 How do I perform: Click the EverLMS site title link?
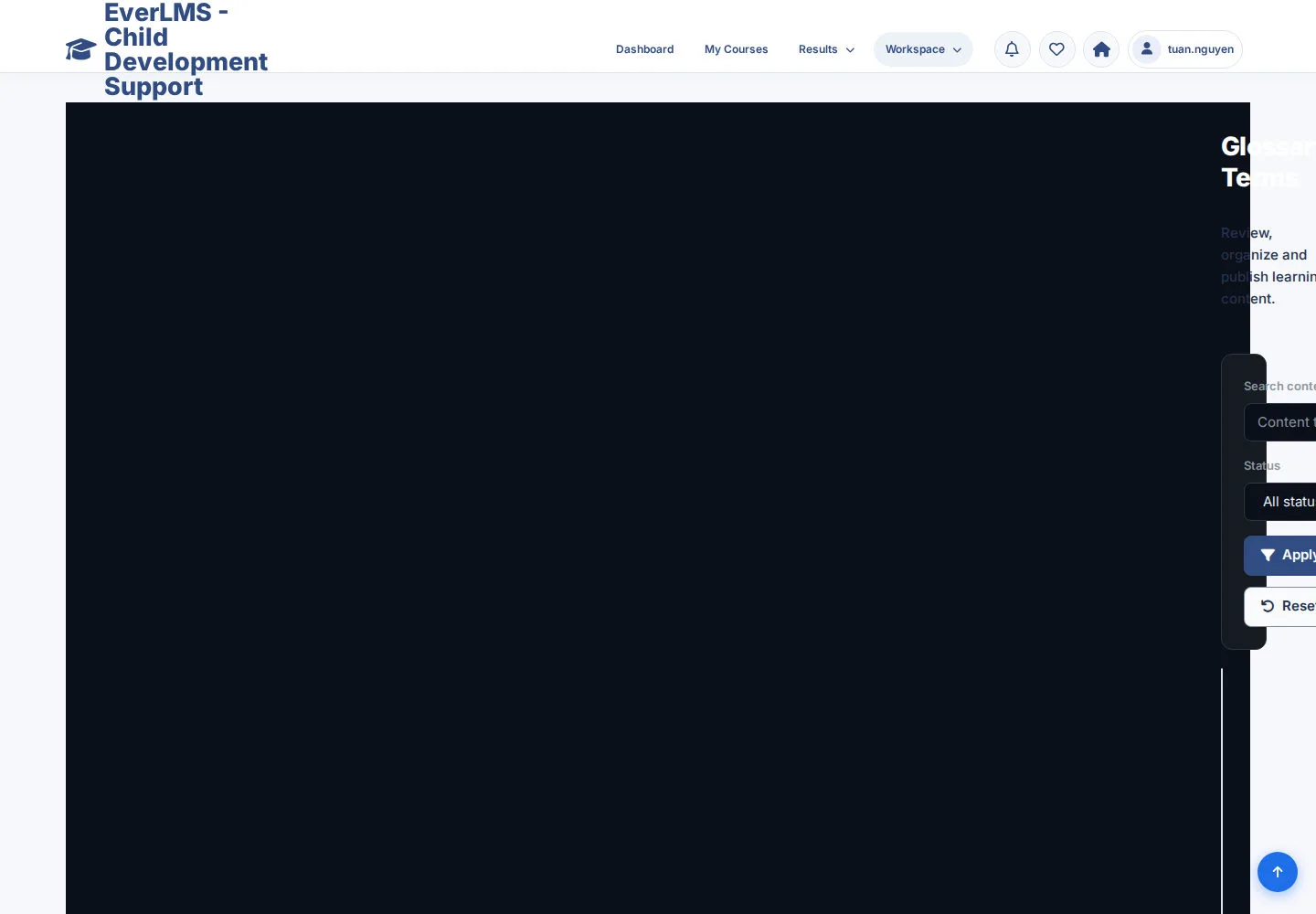point(186,49)
